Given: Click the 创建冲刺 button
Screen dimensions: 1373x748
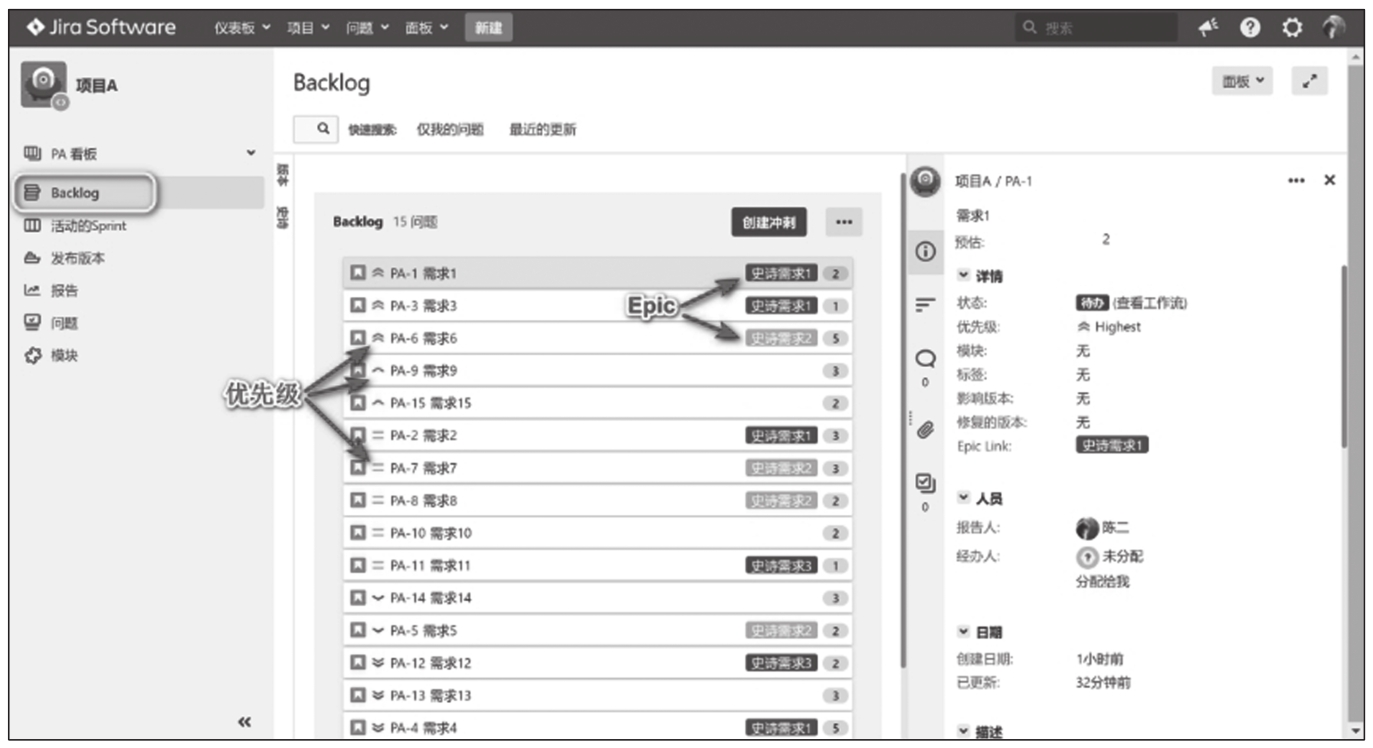Looking at the screenshot, I should [x=769, y=223].
